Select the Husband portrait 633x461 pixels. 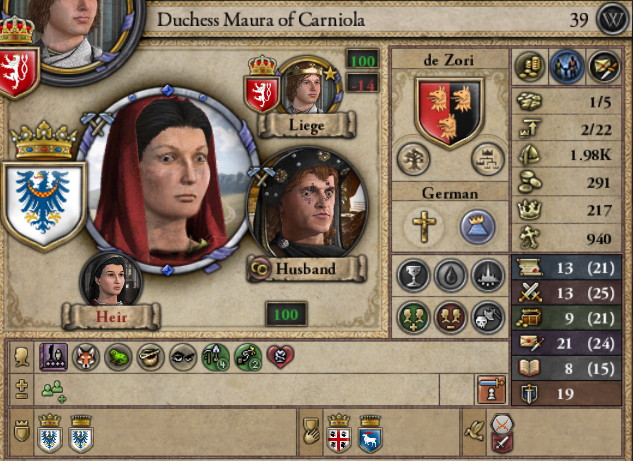[x=308, y=204]
